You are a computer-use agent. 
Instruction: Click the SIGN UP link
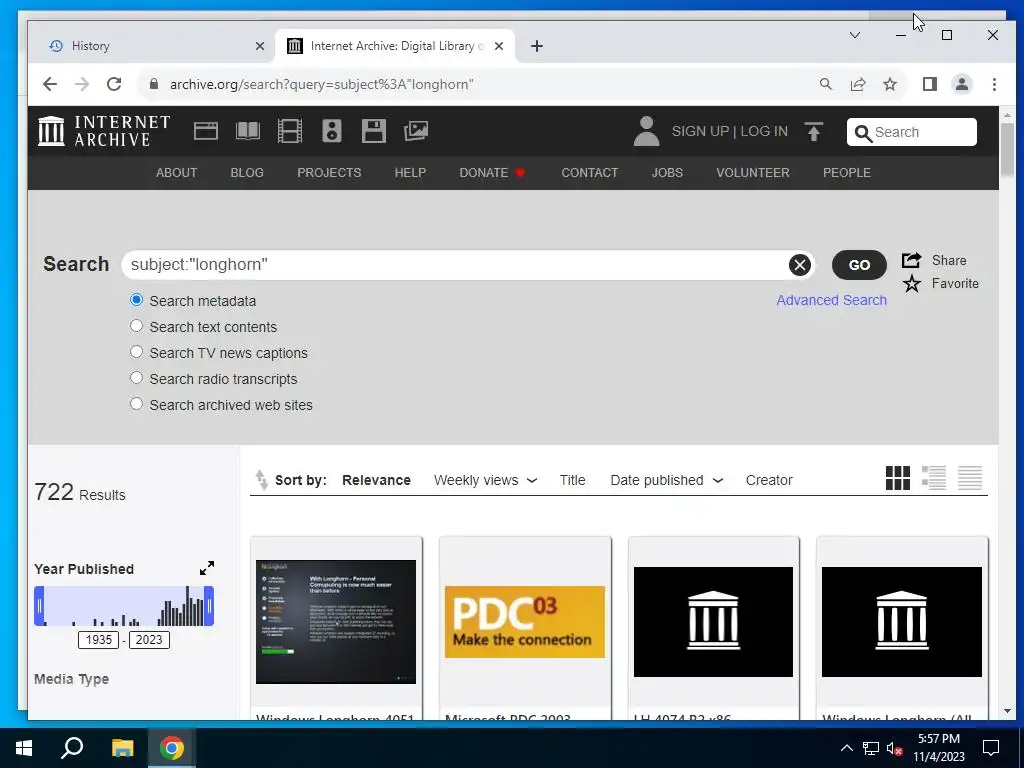pyautogui.click(x=700, y=131)
